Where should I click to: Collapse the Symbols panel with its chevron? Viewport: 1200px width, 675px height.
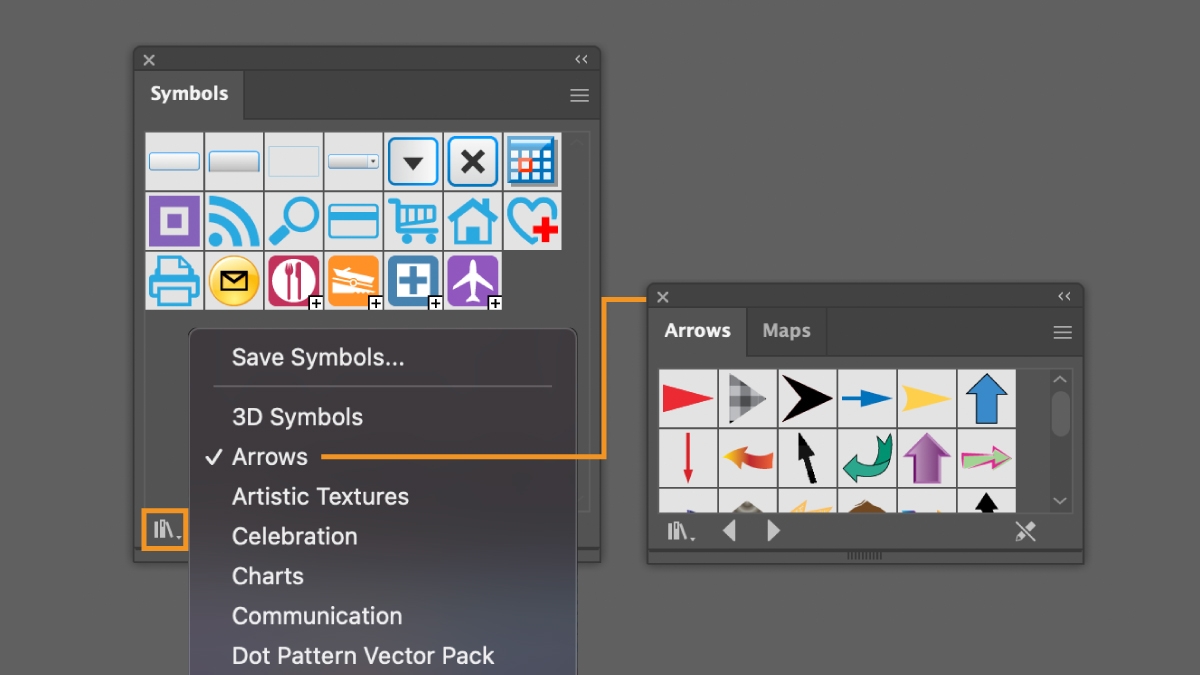click(x=581, y=59)
